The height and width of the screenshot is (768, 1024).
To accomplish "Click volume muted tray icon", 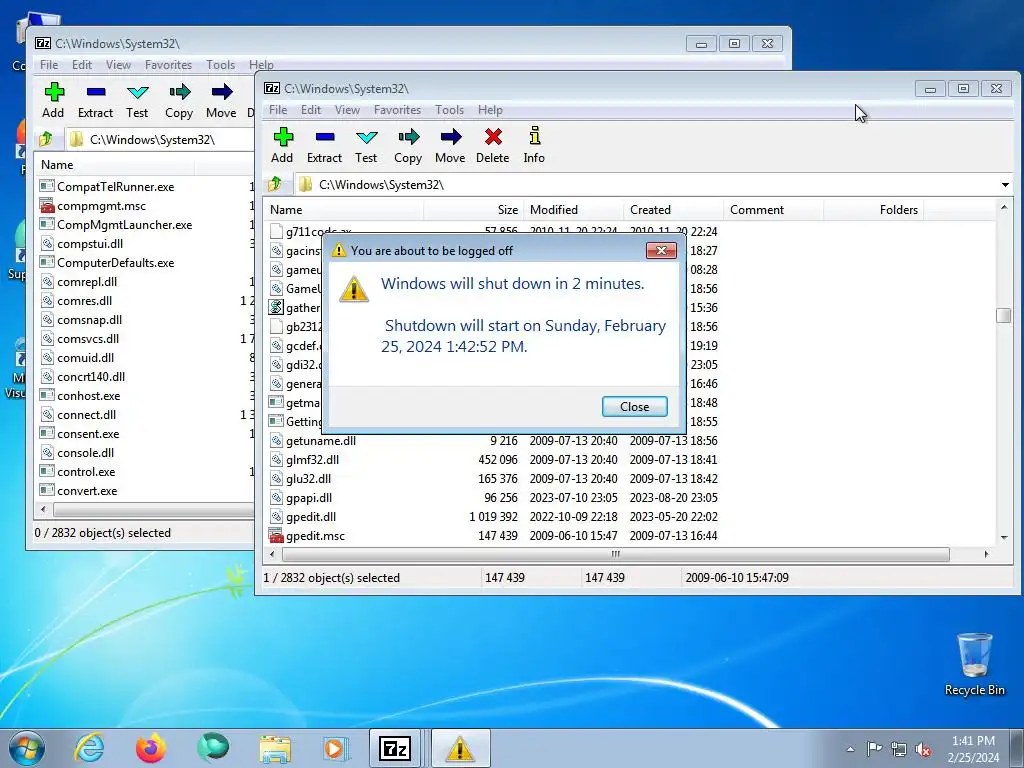I will click(x=923, y=749).
